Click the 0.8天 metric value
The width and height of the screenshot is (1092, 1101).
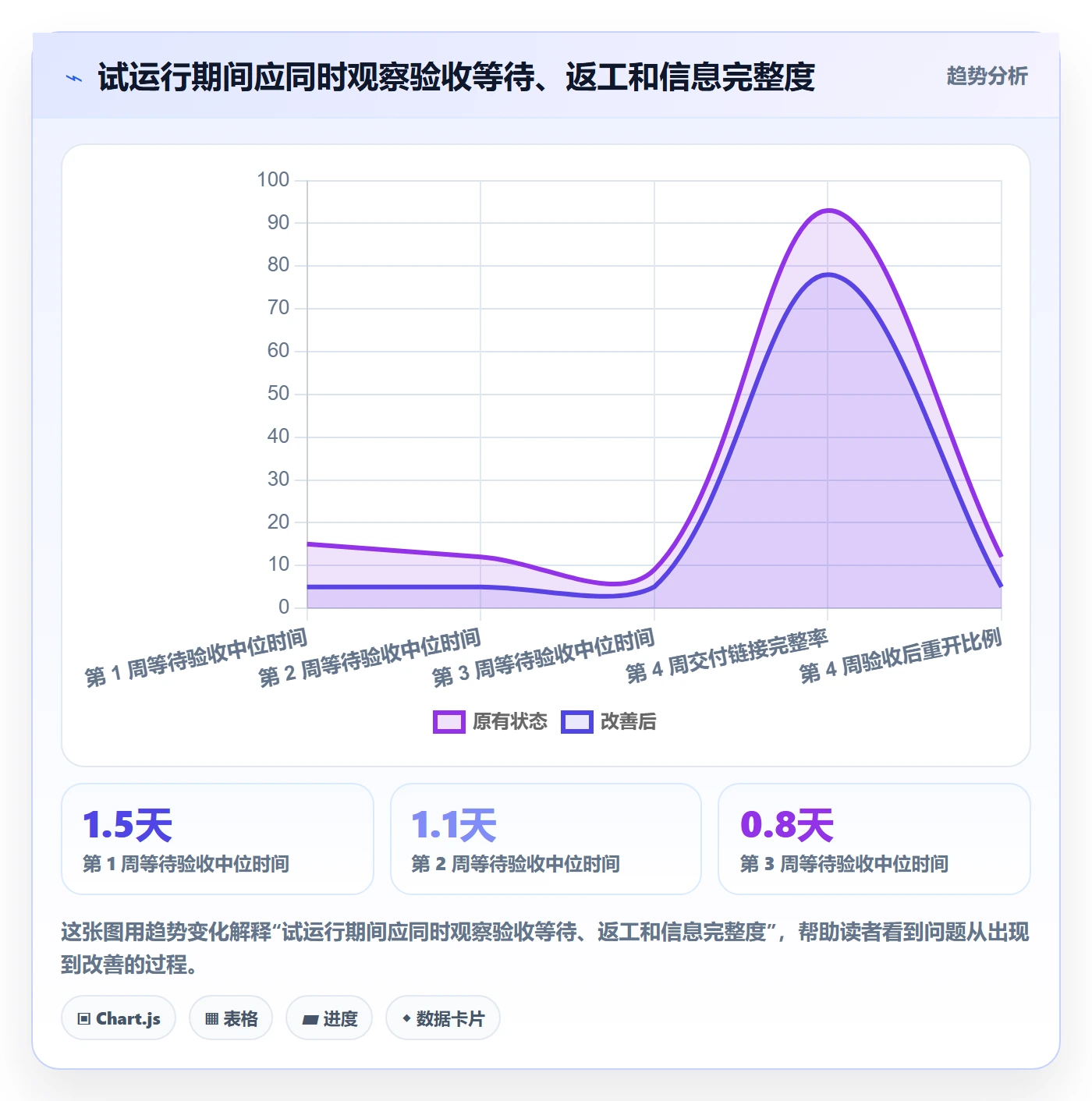pyautogui.click(x=786, y=825)
